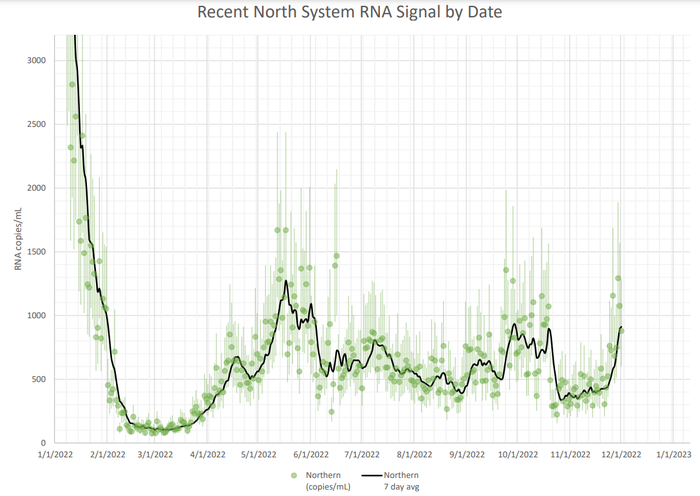Click the green dot Northern legend marker
Image resolution: width=700 pixels, height=496 pixels.
(x=294, y=474)
